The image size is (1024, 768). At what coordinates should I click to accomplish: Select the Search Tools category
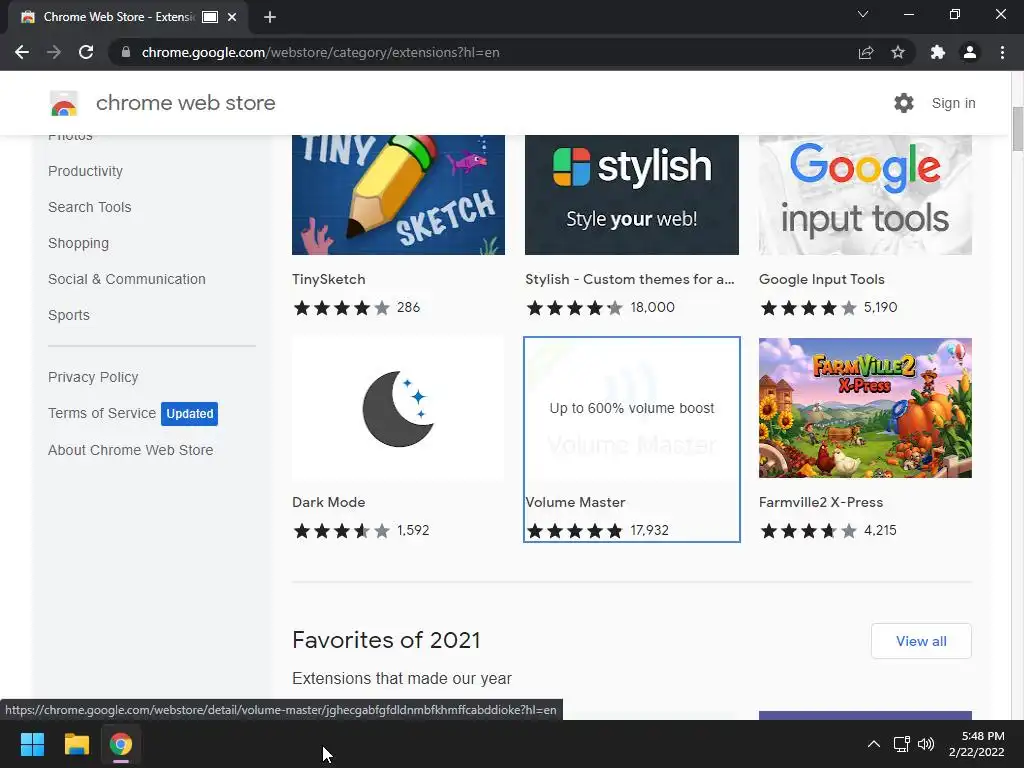click(x=89, y=207)
